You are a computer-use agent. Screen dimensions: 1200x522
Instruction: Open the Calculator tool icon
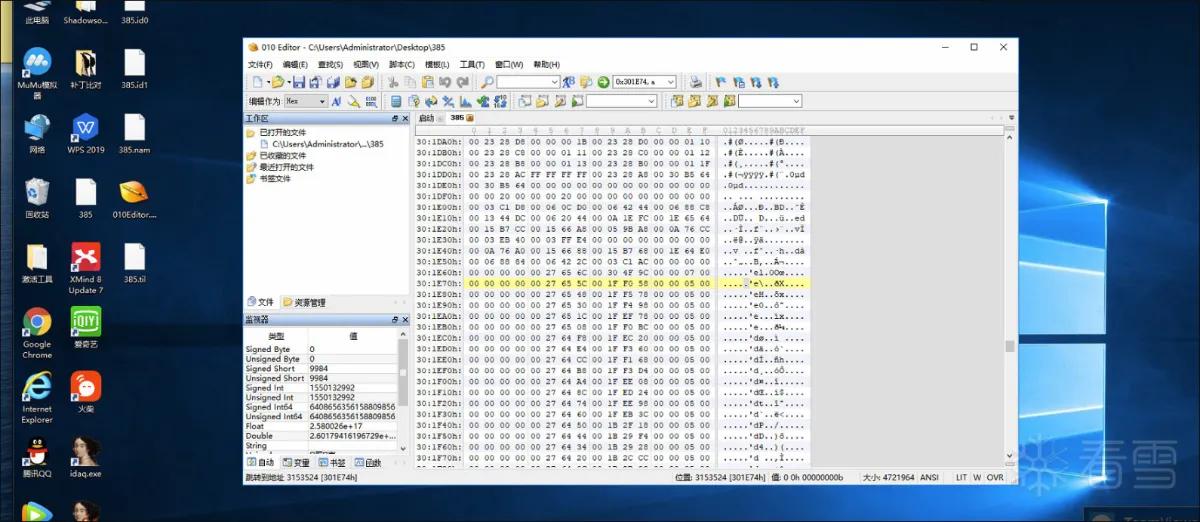[x=396, y=101]
